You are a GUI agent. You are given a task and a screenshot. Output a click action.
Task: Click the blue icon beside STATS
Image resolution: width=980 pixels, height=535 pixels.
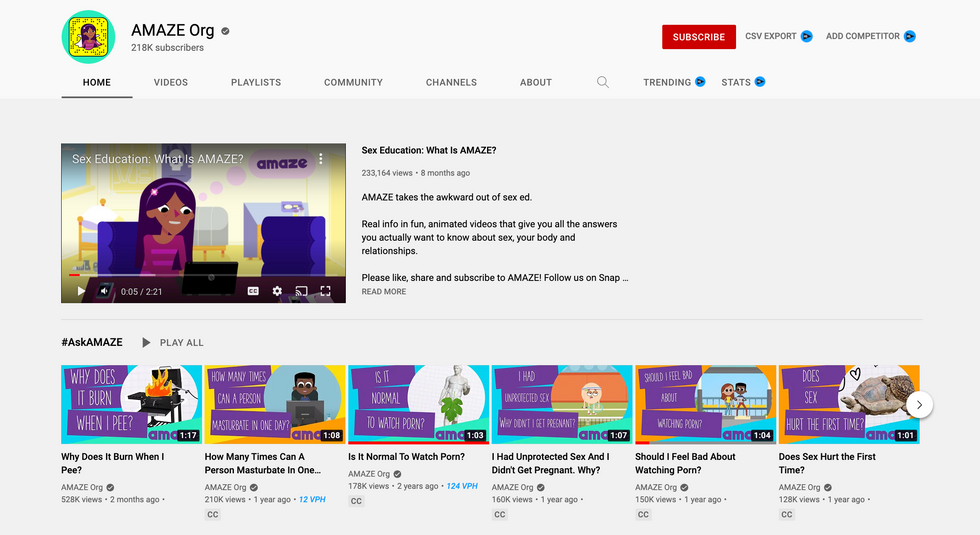coord(760,82)
